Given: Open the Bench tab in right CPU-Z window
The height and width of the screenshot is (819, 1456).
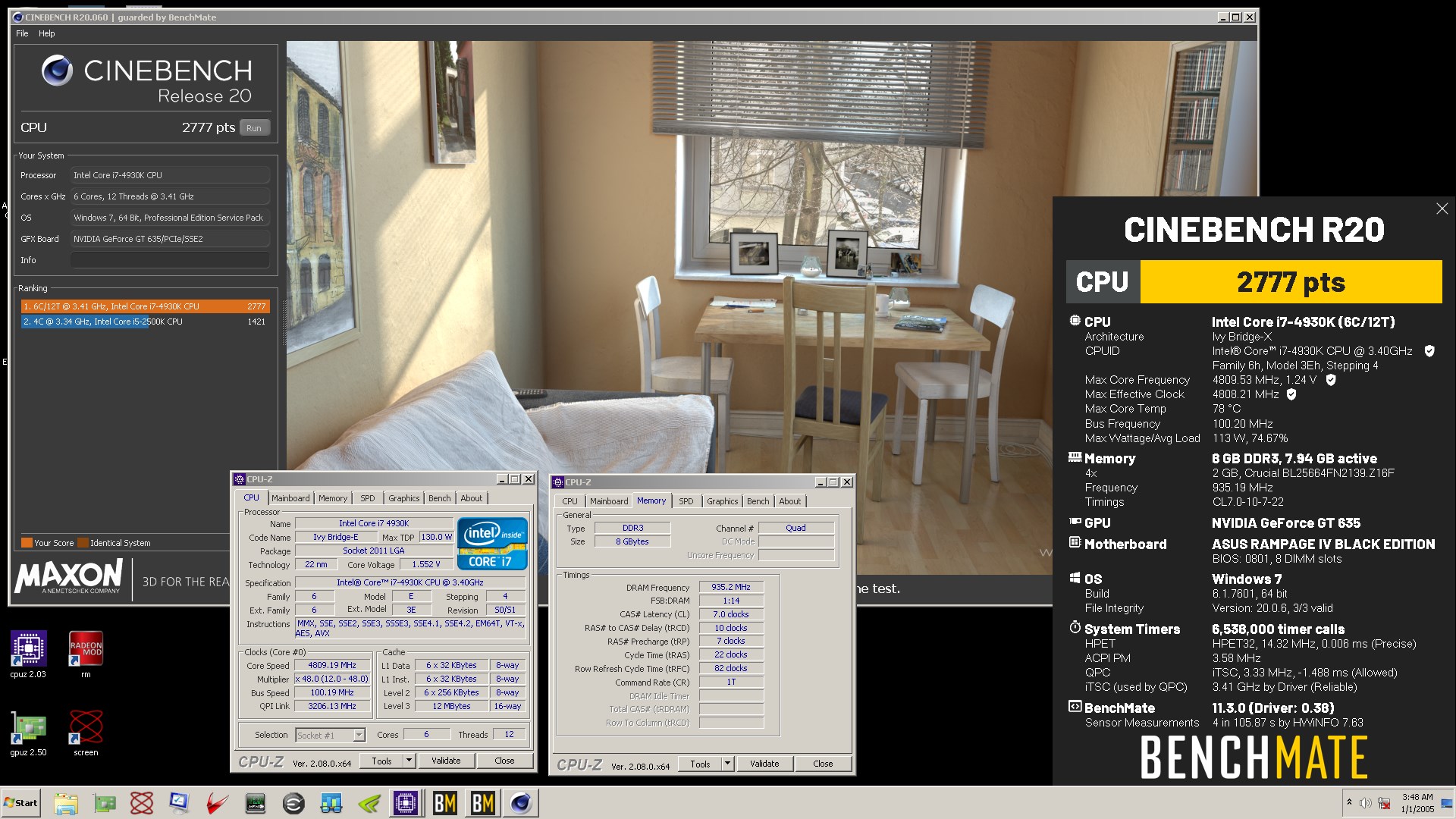Looking at the screenshot, I should (758, 501).
